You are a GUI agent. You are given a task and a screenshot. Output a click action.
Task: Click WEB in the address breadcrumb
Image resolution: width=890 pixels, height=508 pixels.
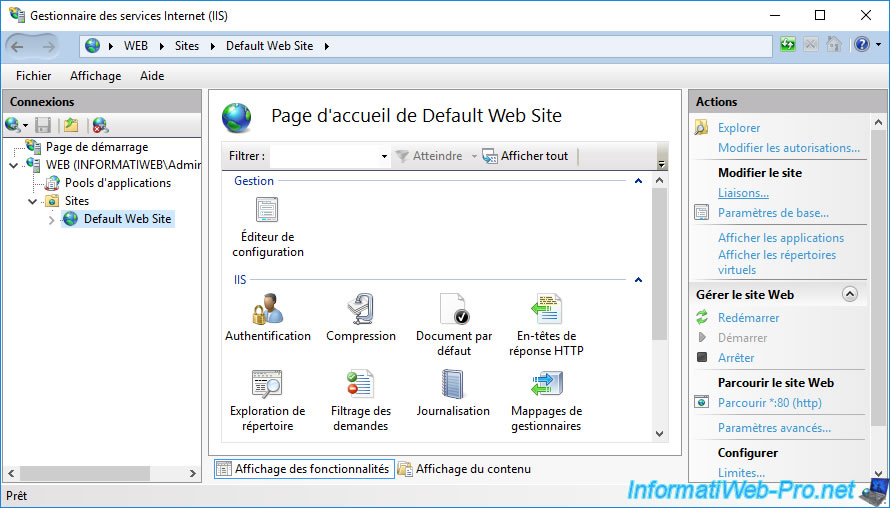coord(136,46)
